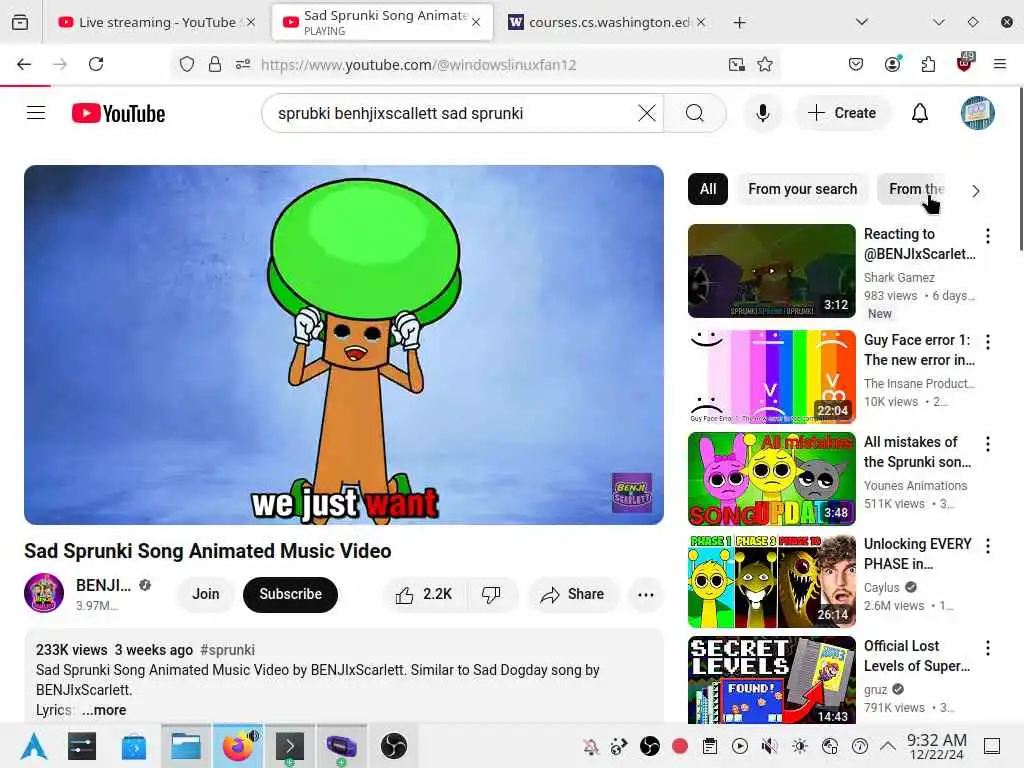Open options for All mistakes of Sprunki video
The height and width of the screenshot is (768, 1024).
988,444
